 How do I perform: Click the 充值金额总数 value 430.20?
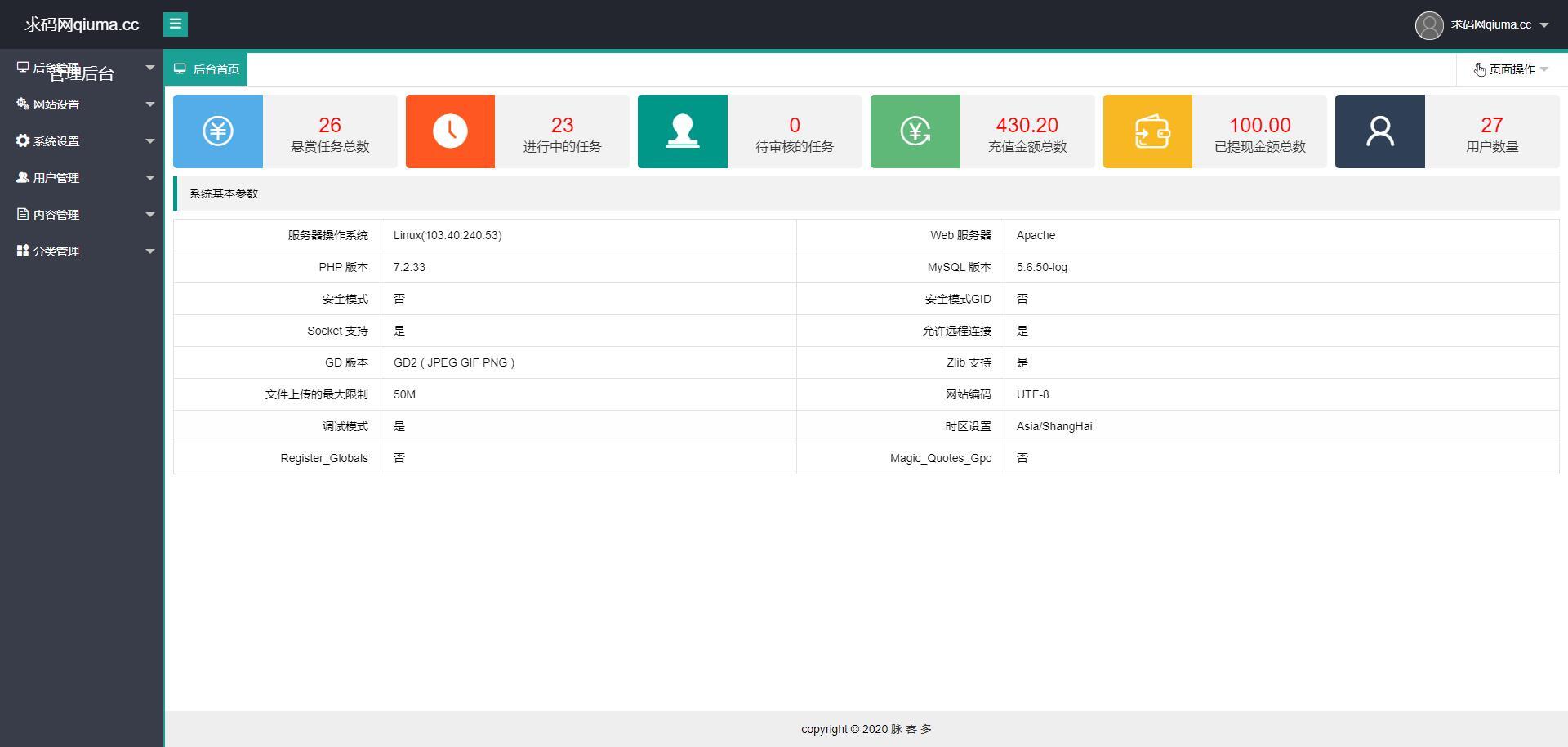1027,125
